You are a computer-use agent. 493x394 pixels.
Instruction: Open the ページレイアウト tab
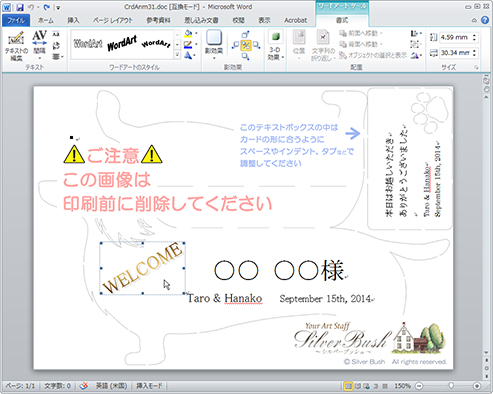coord(113,20)
